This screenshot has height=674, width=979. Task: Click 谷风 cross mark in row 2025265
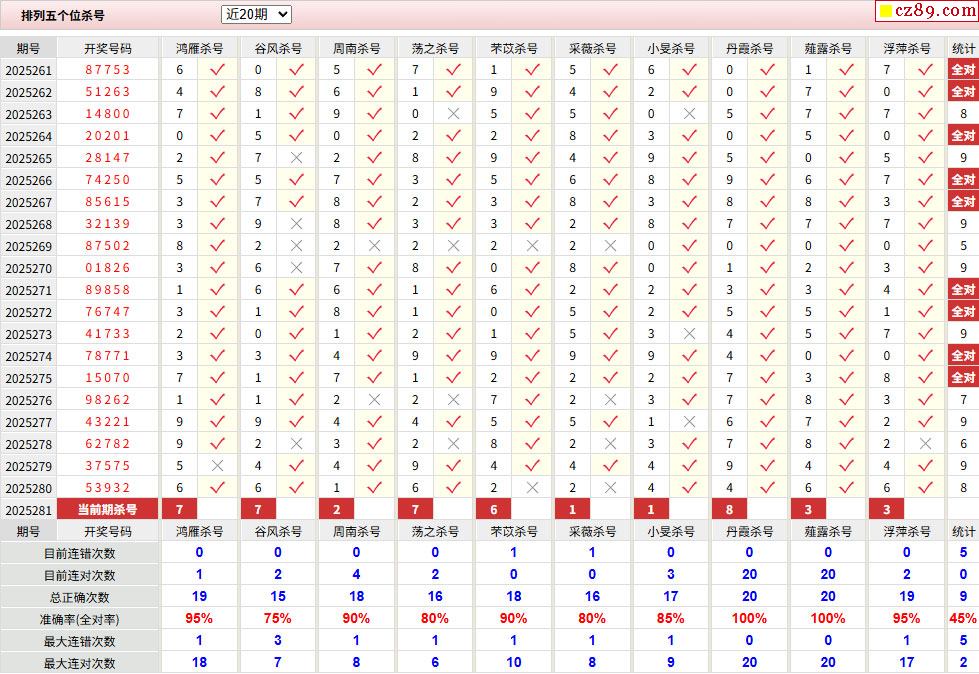(297, 158)
